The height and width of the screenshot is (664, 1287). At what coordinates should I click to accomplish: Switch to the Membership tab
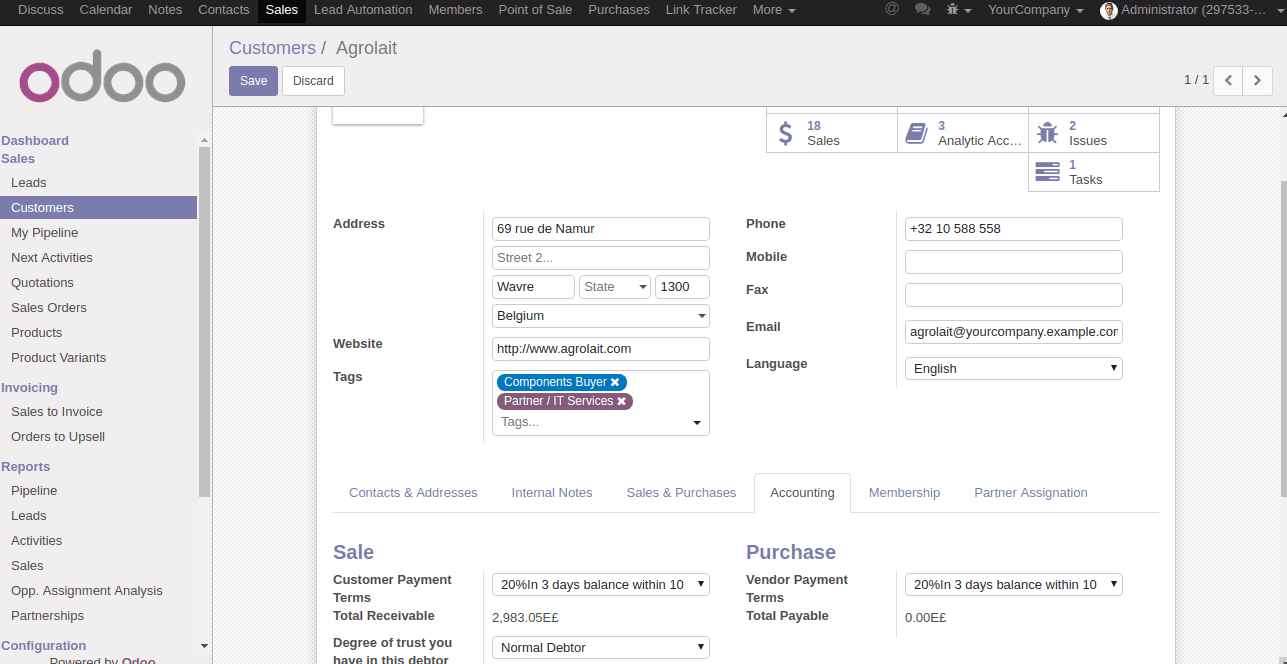coord(904,493)
